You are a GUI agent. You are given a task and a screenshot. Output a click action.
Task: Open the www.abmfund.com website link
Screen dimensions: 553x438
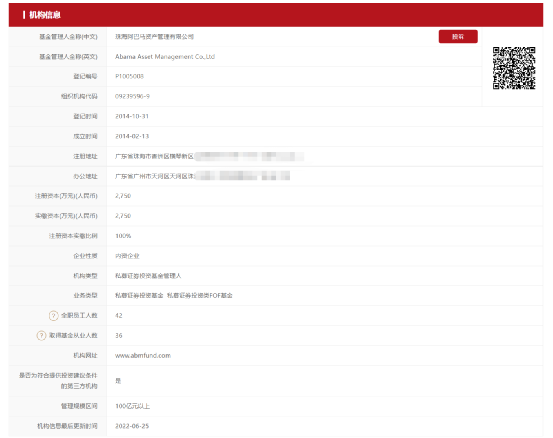click(x=143, y=355)
